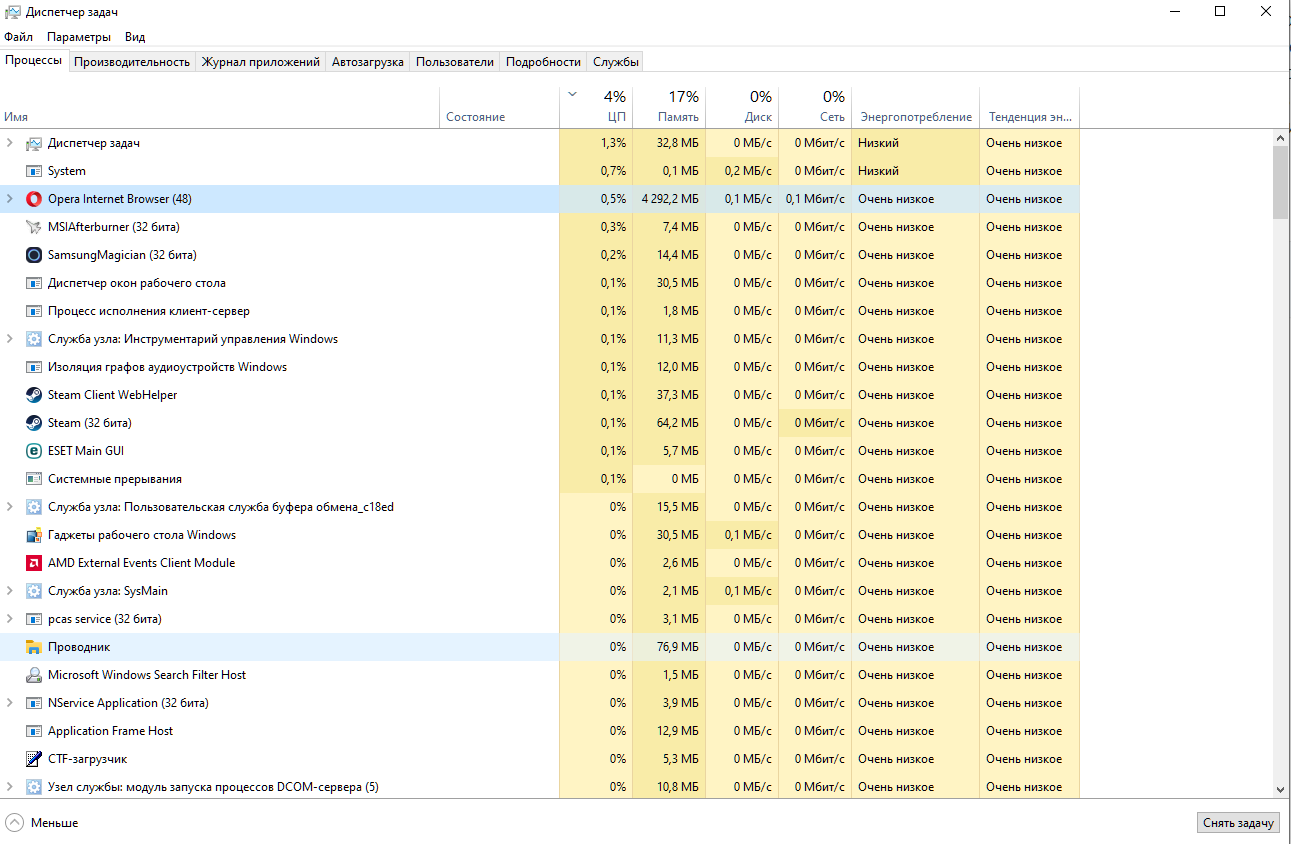Viewport: 1291px width, 844px height.
Task: Collapse to compact view with Меньше
Action: coord(42,823)
